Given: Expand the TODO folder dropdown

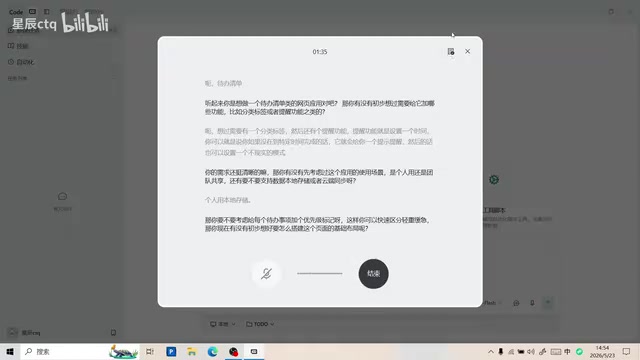Looking at the screenshot, I should click(260, 324).
